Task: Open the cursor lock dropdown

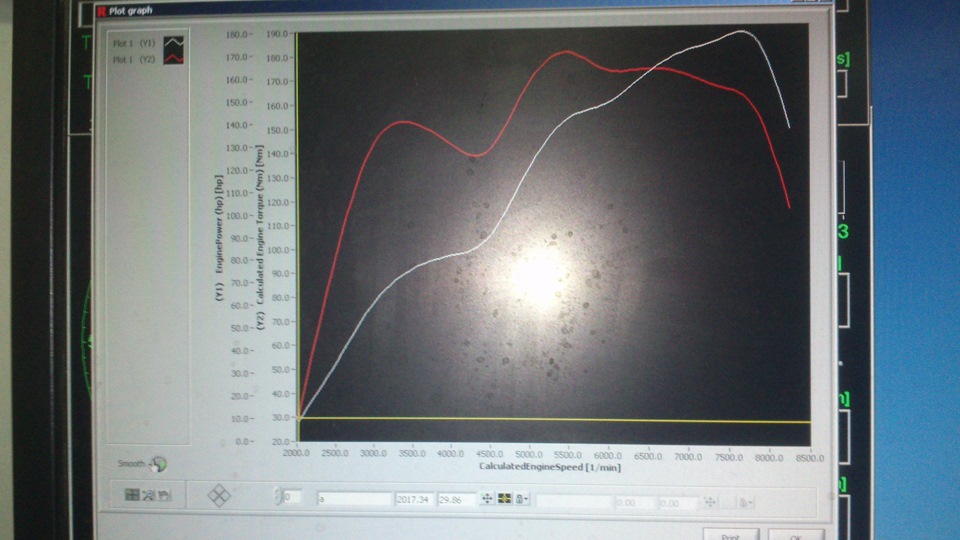Action: pyautogui.click(x=522, y=500)
